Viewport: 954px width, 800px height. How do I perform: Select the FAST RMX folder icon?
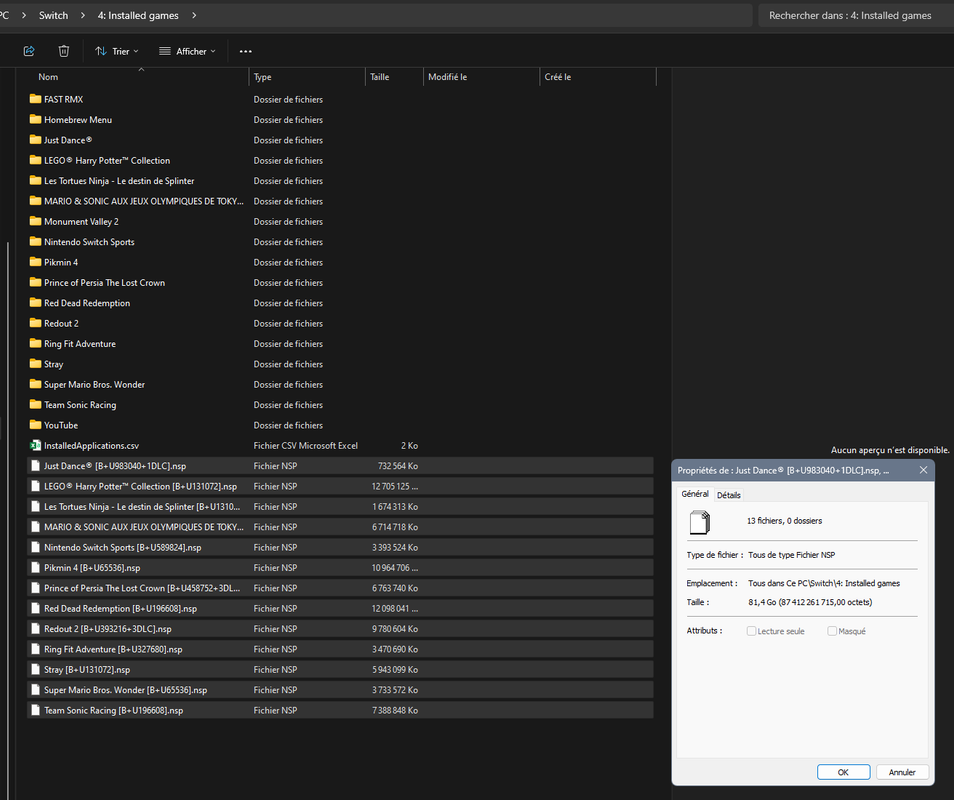(x=35, y=99)
